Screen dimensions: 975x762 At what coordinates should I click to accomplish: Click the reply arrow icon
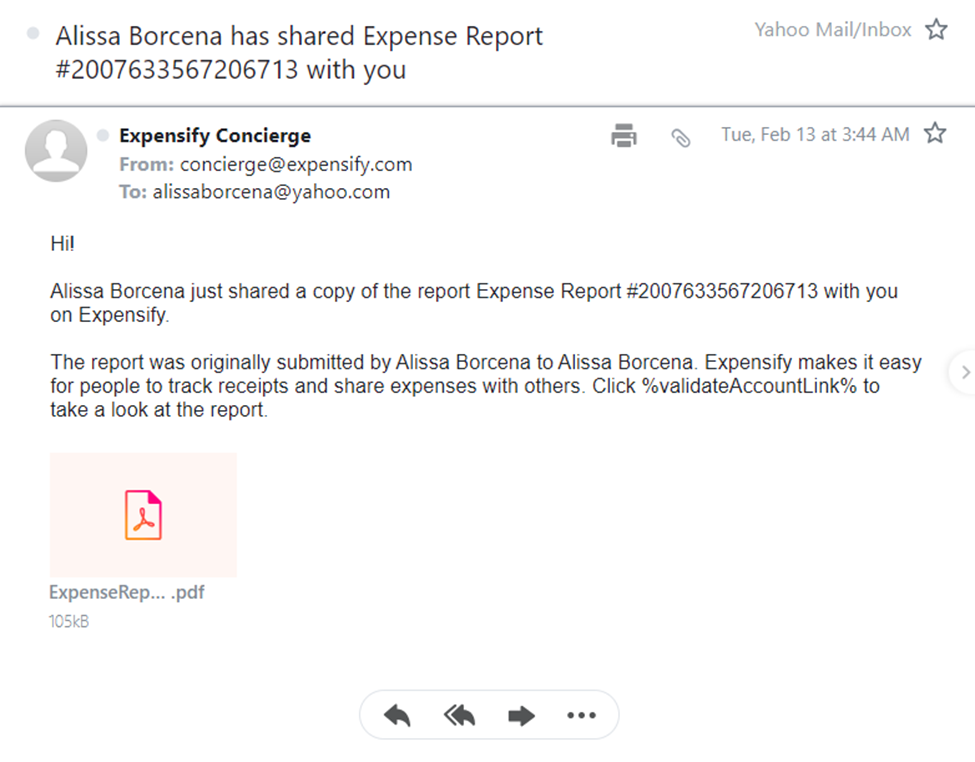tap(397, 716)
